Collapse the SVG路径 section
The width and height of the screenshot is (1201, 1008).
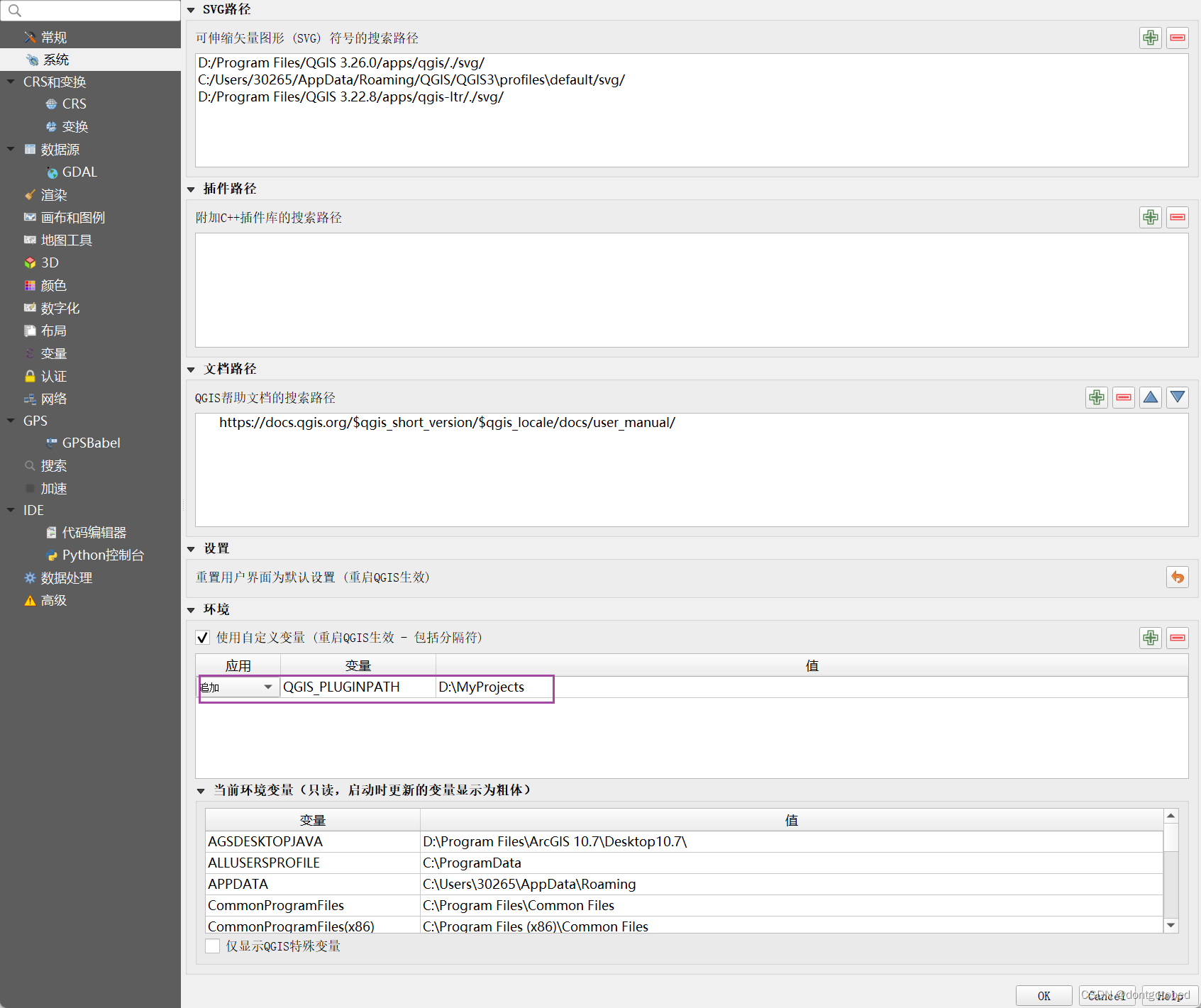click(x=191, y=10)
